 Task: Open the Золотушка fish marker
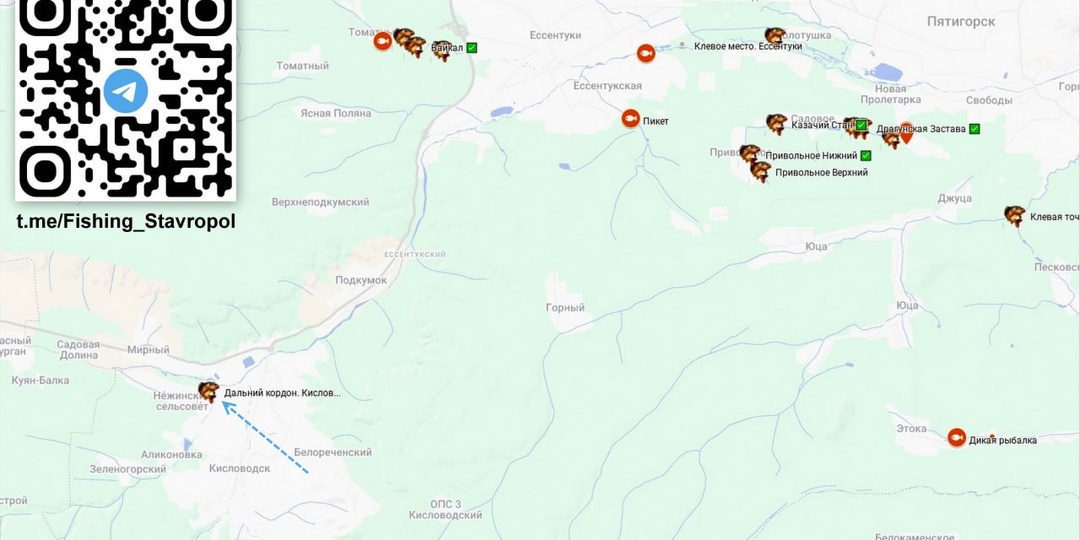[x=775, y=37]
